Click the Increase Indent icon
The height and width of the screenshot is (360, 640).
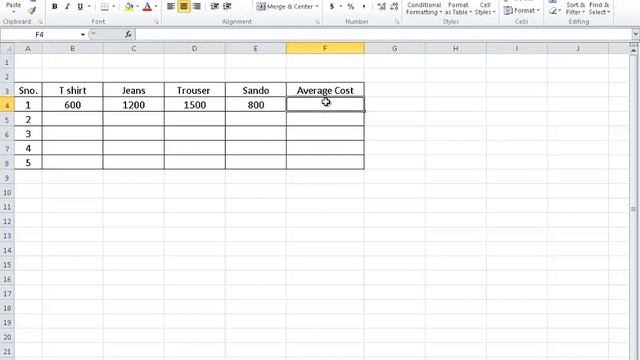pyautogui.click(x=227, y=7)
